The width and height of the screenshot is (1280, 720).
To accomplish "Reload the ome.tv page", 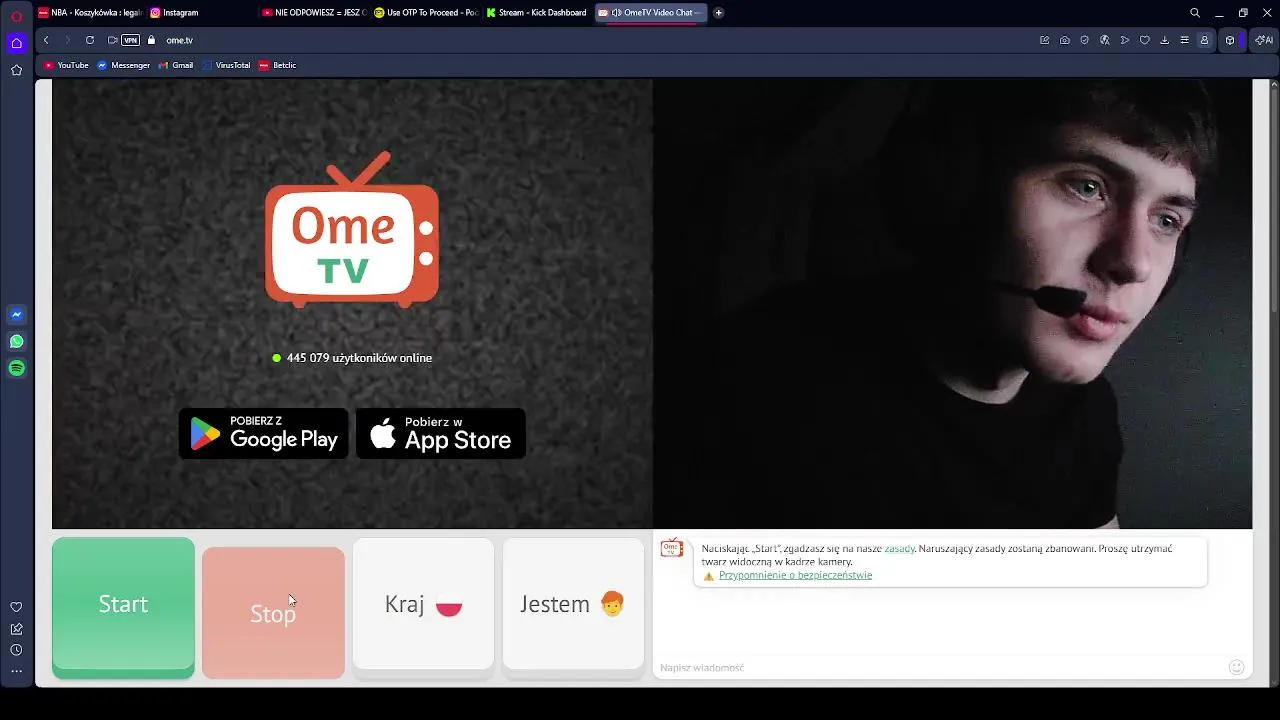I will coord(90,40).
